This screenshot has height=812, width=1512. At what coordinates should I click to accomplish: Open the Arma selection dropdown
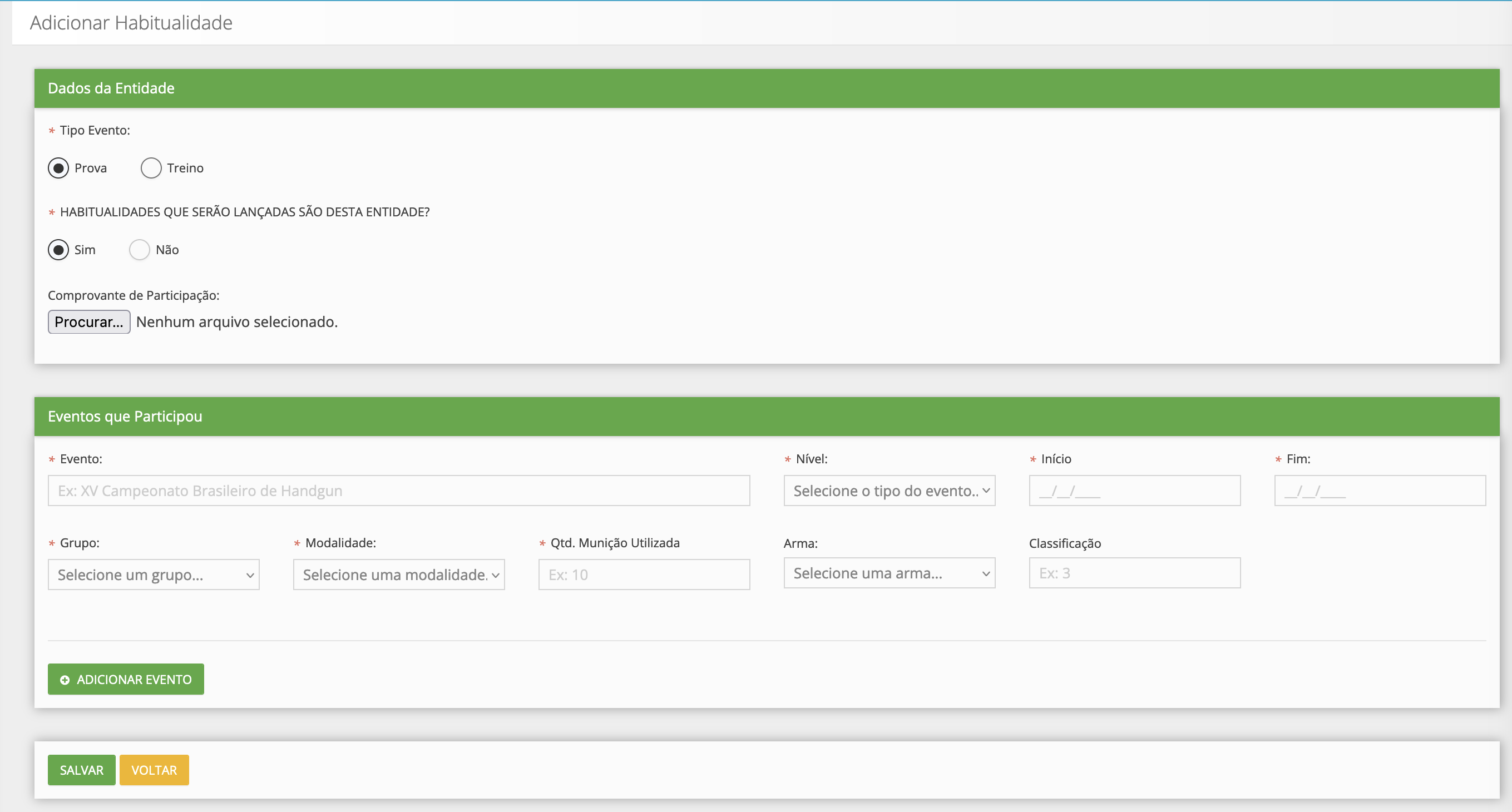pyautogui.click(x=890, y=573)
